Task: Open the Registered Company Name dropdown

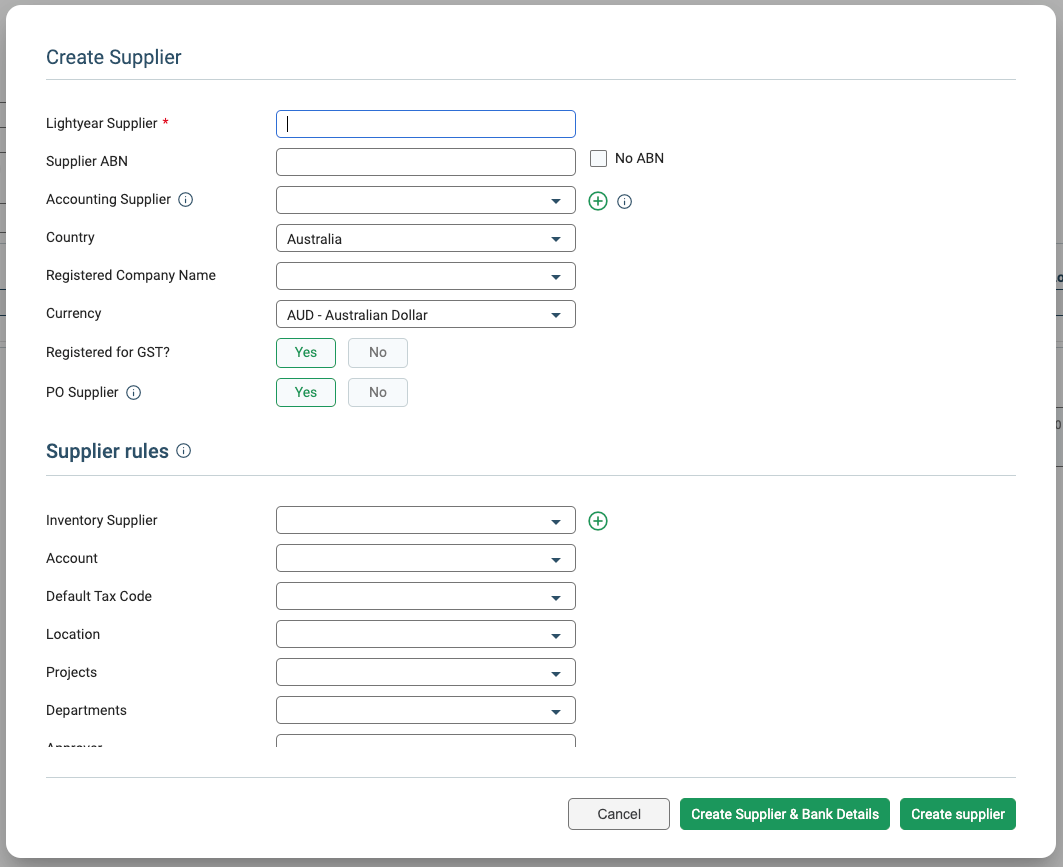Action: pyautogui.click(x=426, y=276)
